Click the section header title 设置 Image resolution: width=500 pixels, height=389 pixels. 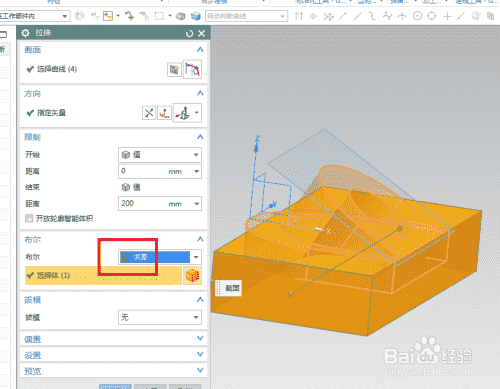point(32,355)
